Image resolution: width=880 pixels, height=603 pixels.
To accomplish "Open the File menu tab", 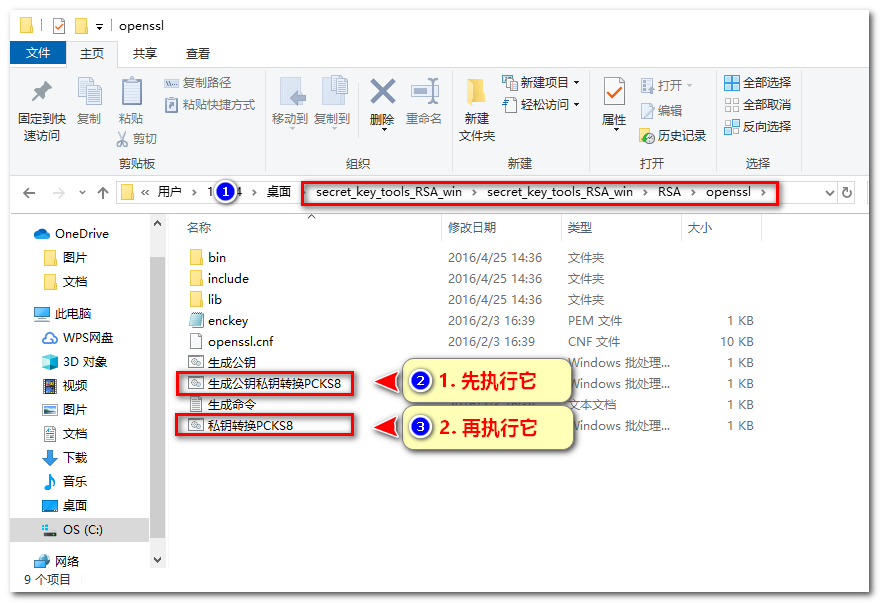I will 38,53.
